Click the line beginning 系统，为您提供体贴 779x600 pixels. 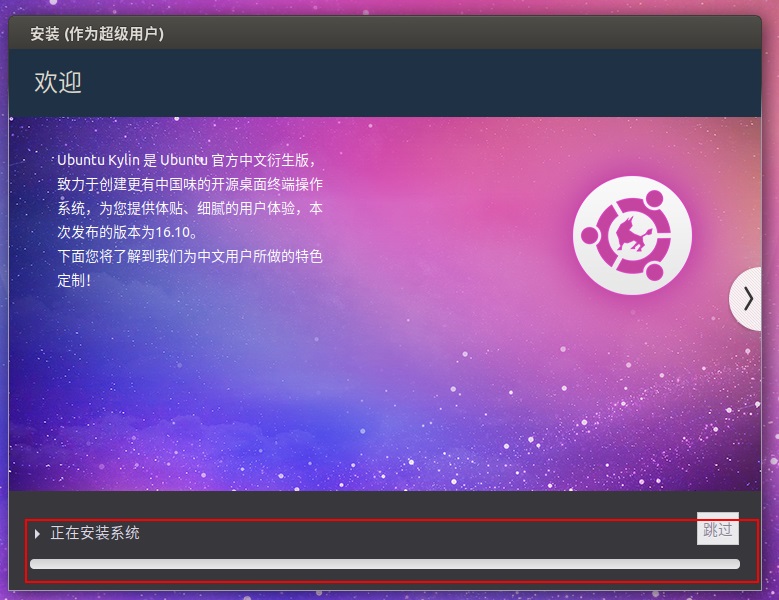click(190, 208)
